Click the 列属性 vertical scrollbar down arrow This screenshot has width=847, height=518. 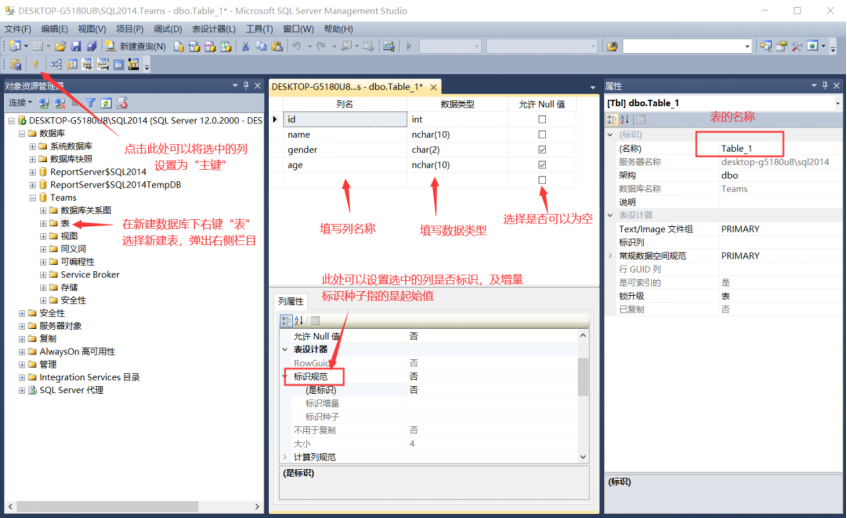point(583,457)
